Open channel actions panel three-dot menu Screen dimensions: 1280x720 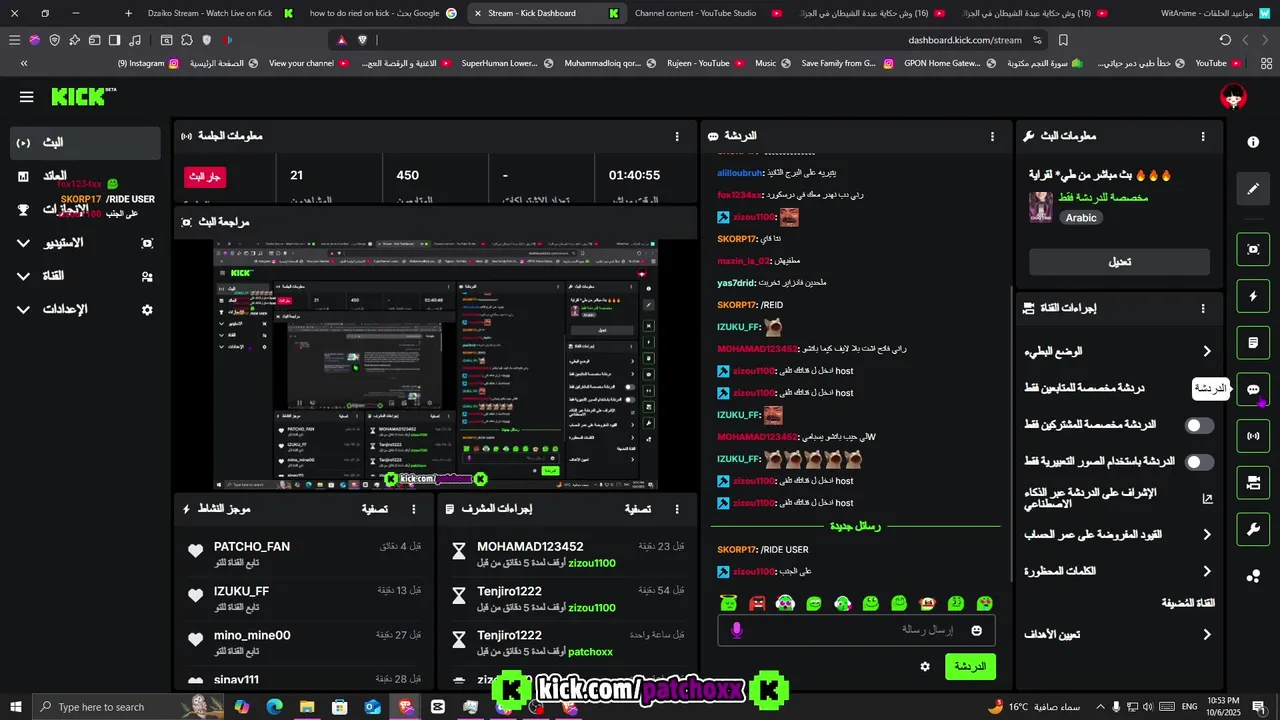click(1203, 308)
